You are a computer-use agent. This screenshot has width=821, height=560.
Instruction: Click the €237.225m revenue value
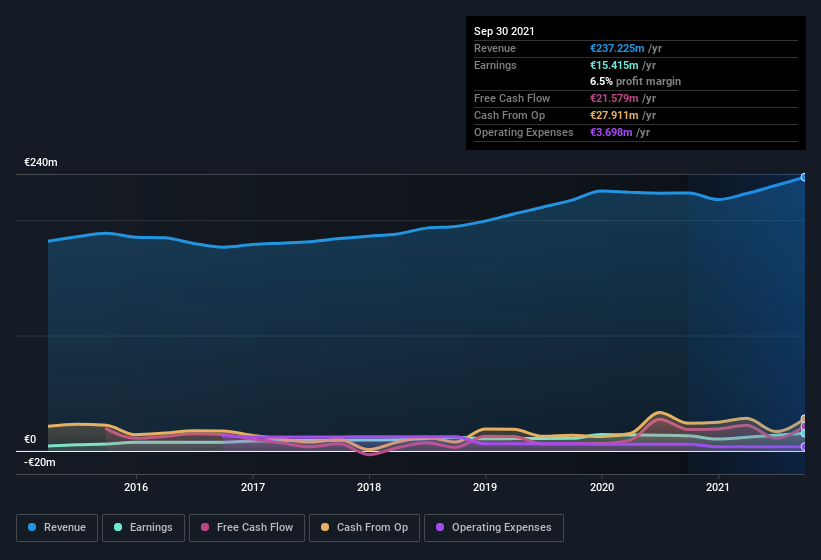pos(617,48)
